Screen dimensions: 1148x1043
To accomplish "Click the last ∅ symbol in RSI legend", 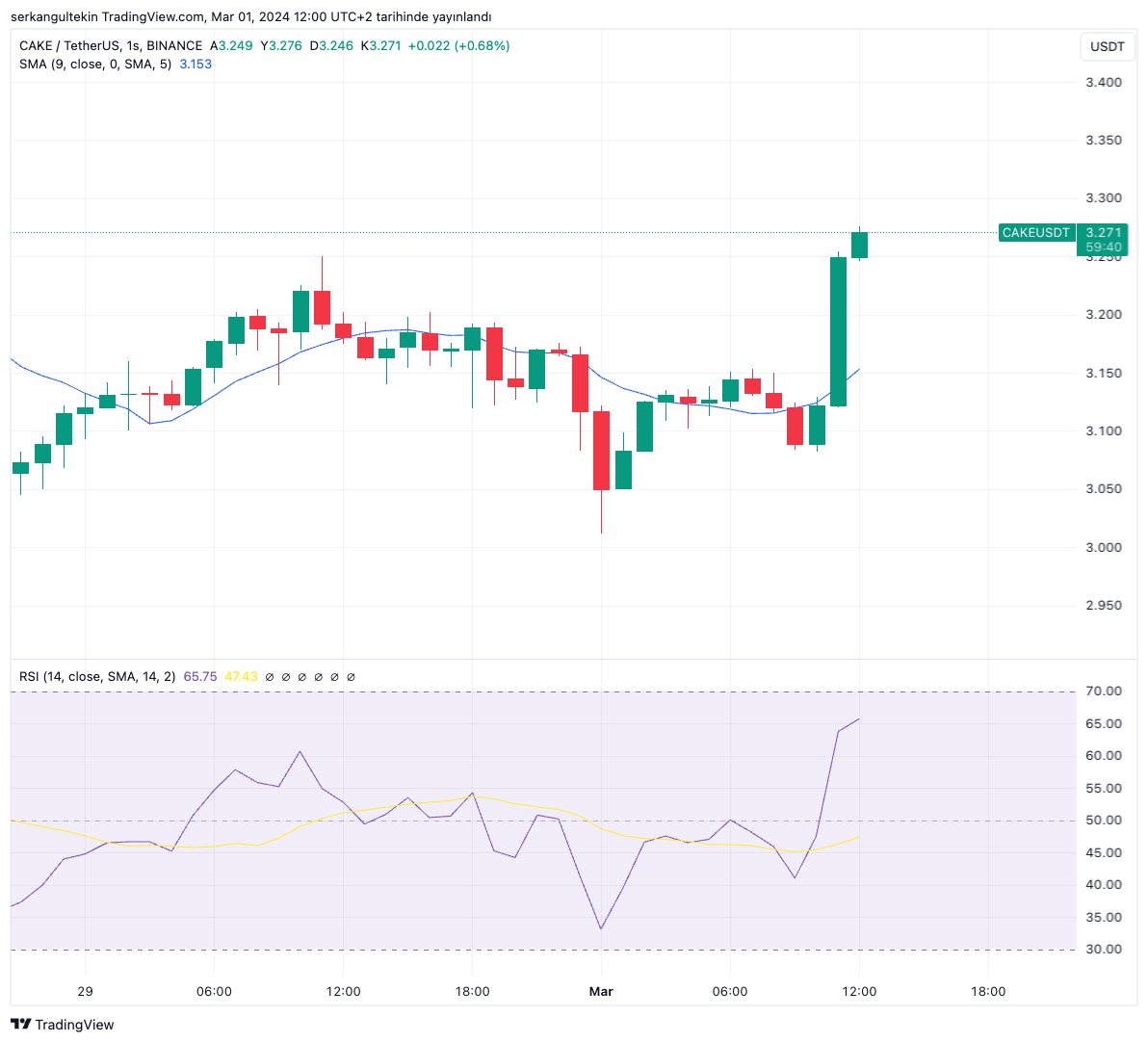I will 351,677.
